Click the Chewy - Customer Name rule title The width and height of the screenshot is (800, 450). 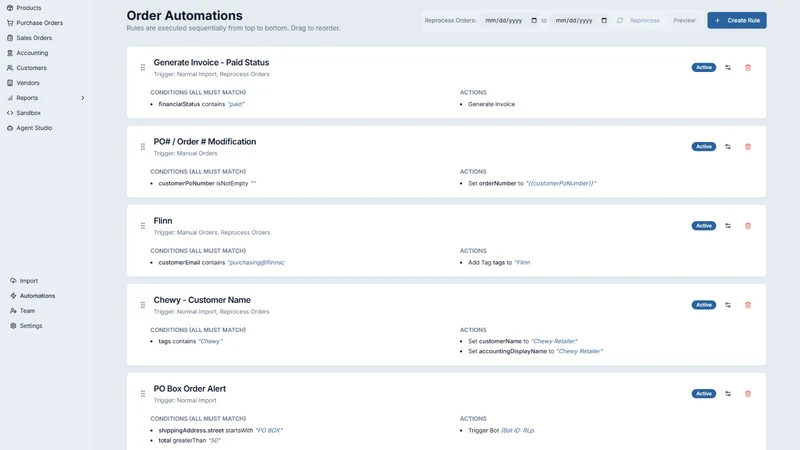[x=202, y=300]
